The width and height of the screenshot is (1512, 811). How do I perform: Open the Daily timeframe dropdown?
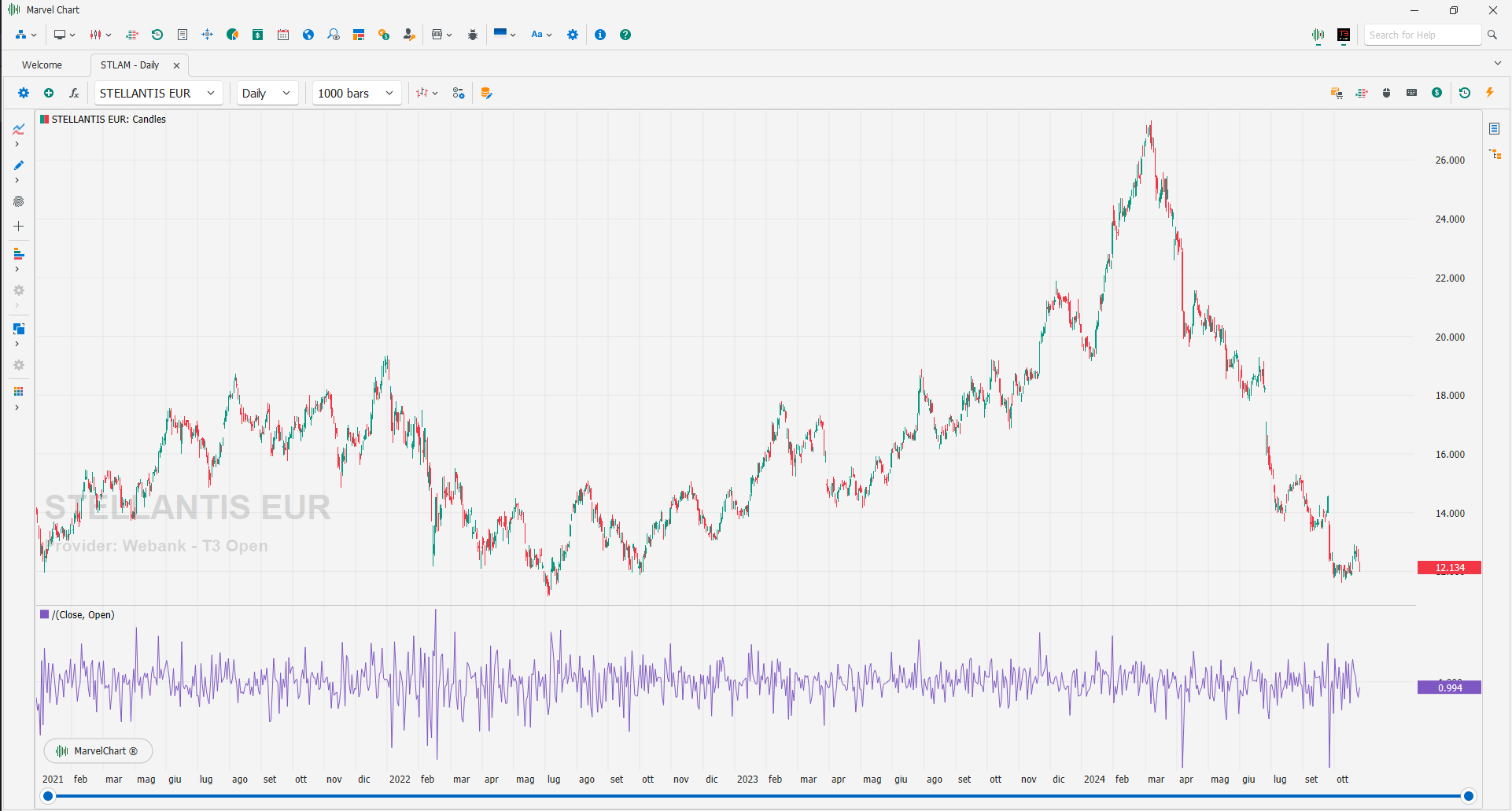(x=267, y=93)
